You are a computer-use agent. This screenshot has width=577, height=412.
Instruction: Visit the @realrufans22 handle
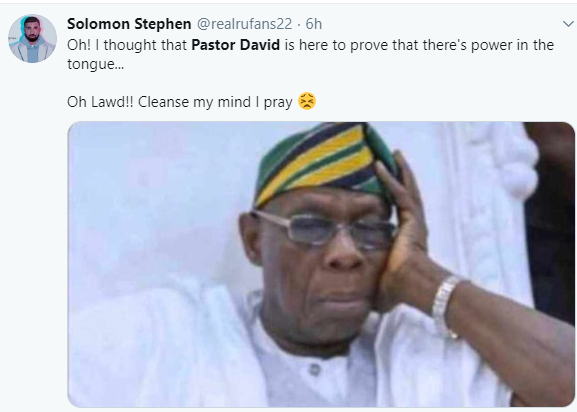pos(245,24)
